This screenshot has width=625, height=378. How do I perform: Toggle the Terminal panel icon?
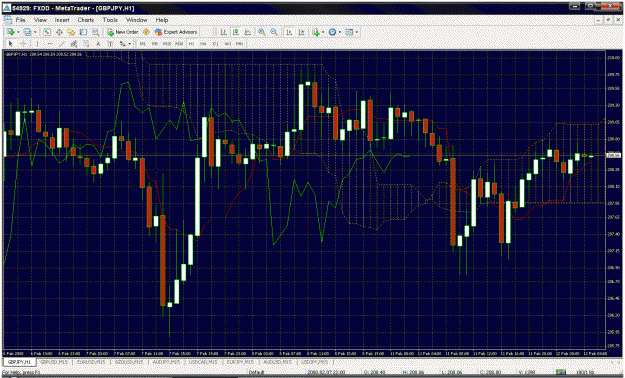[83, 32]
